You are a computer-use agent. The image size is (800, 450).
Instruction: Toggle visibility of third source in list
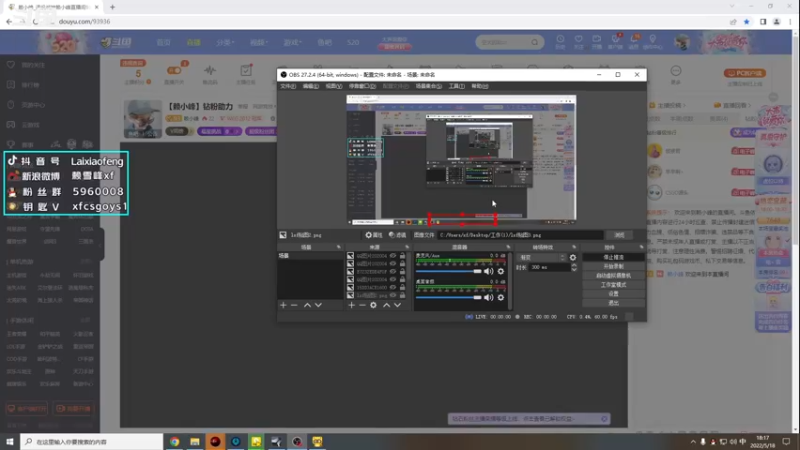[x=393, y=271]
